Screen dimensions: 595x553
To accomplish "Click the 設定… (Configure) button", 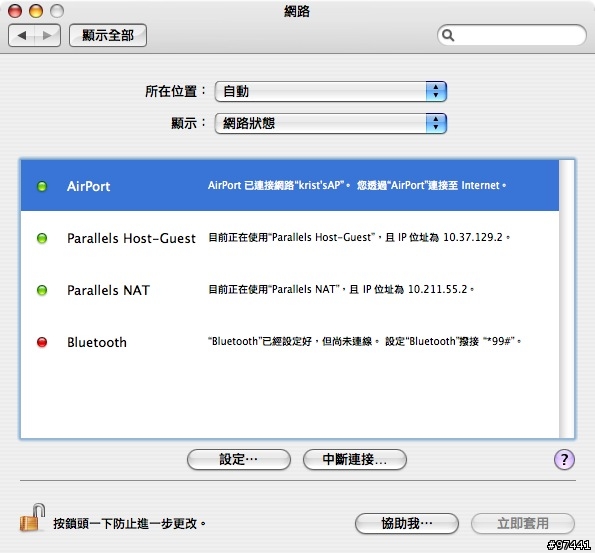I will [239, 460].
